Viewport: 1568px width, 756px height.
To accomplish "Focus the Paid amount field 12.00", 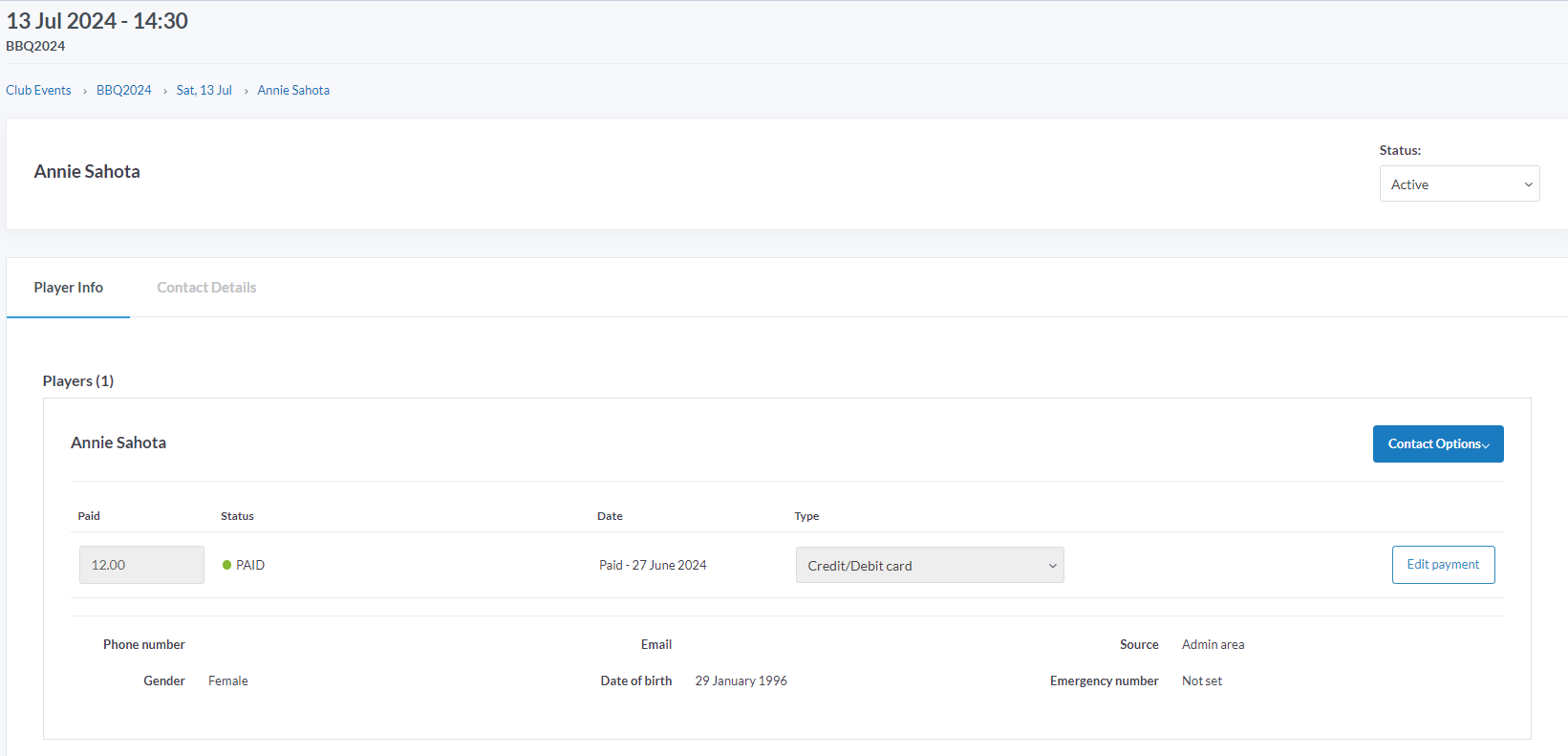I will tap(141, 565).
